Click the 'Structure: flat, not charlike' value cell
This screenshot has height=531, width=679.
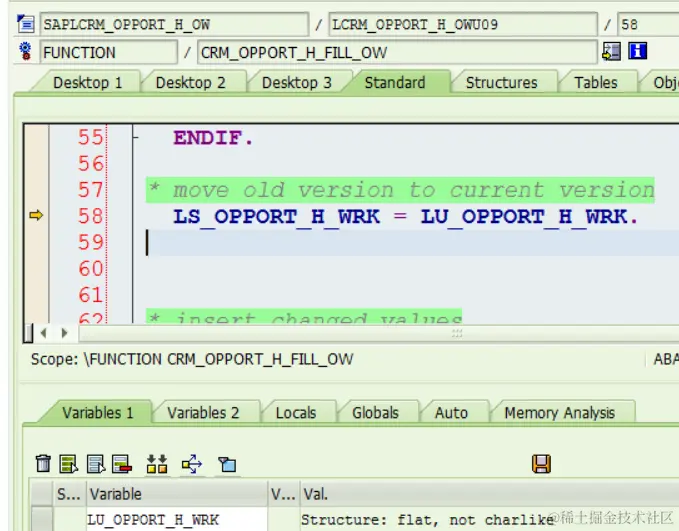[x=489, y=519]
